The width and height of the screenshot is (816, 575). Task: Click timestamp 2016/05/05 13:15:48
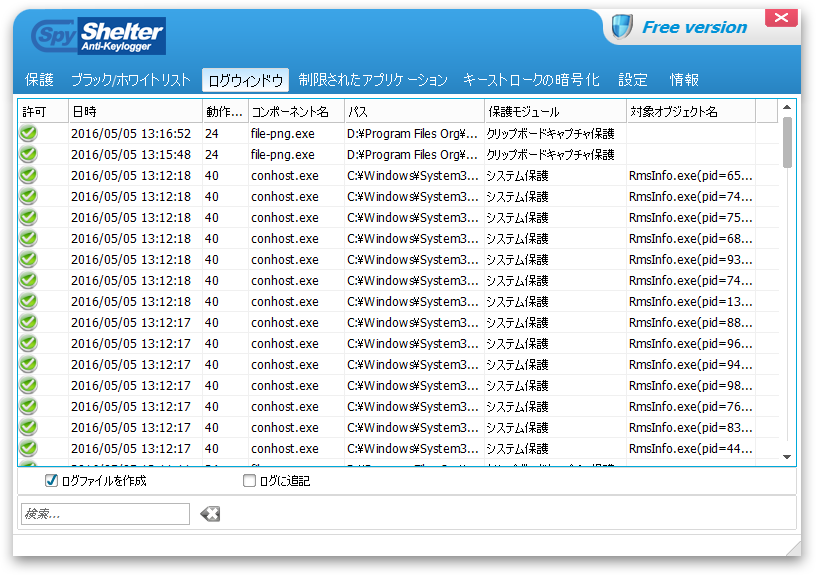tap(131, 155)
